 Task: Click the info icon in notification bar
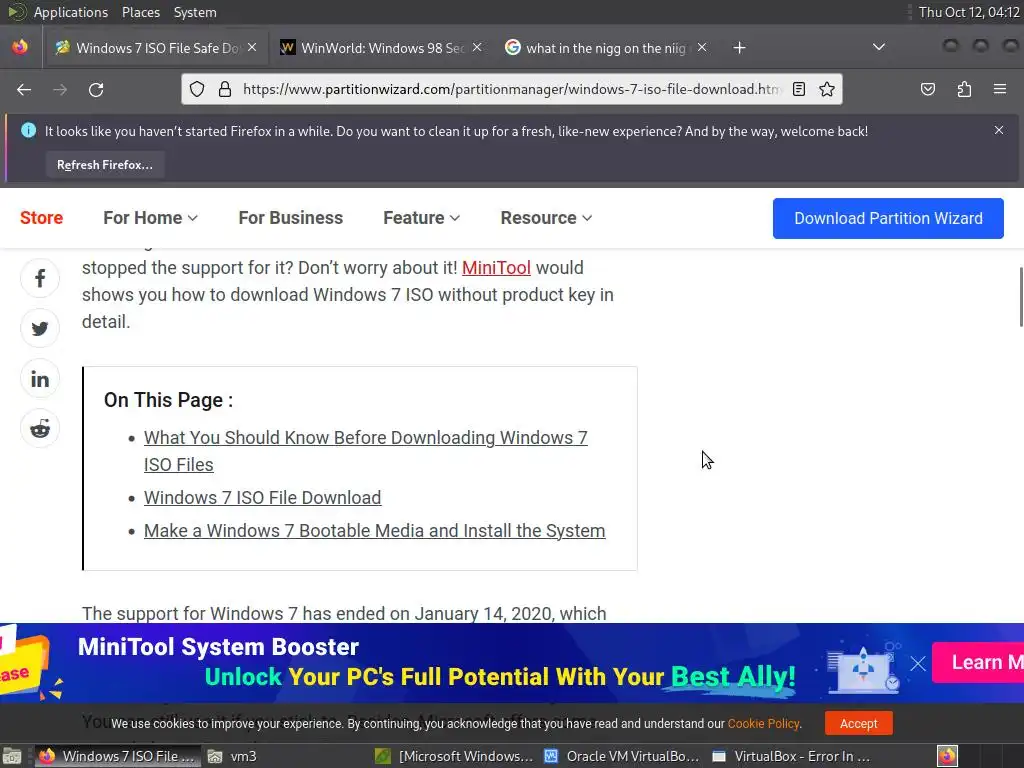tap(28, 131)
